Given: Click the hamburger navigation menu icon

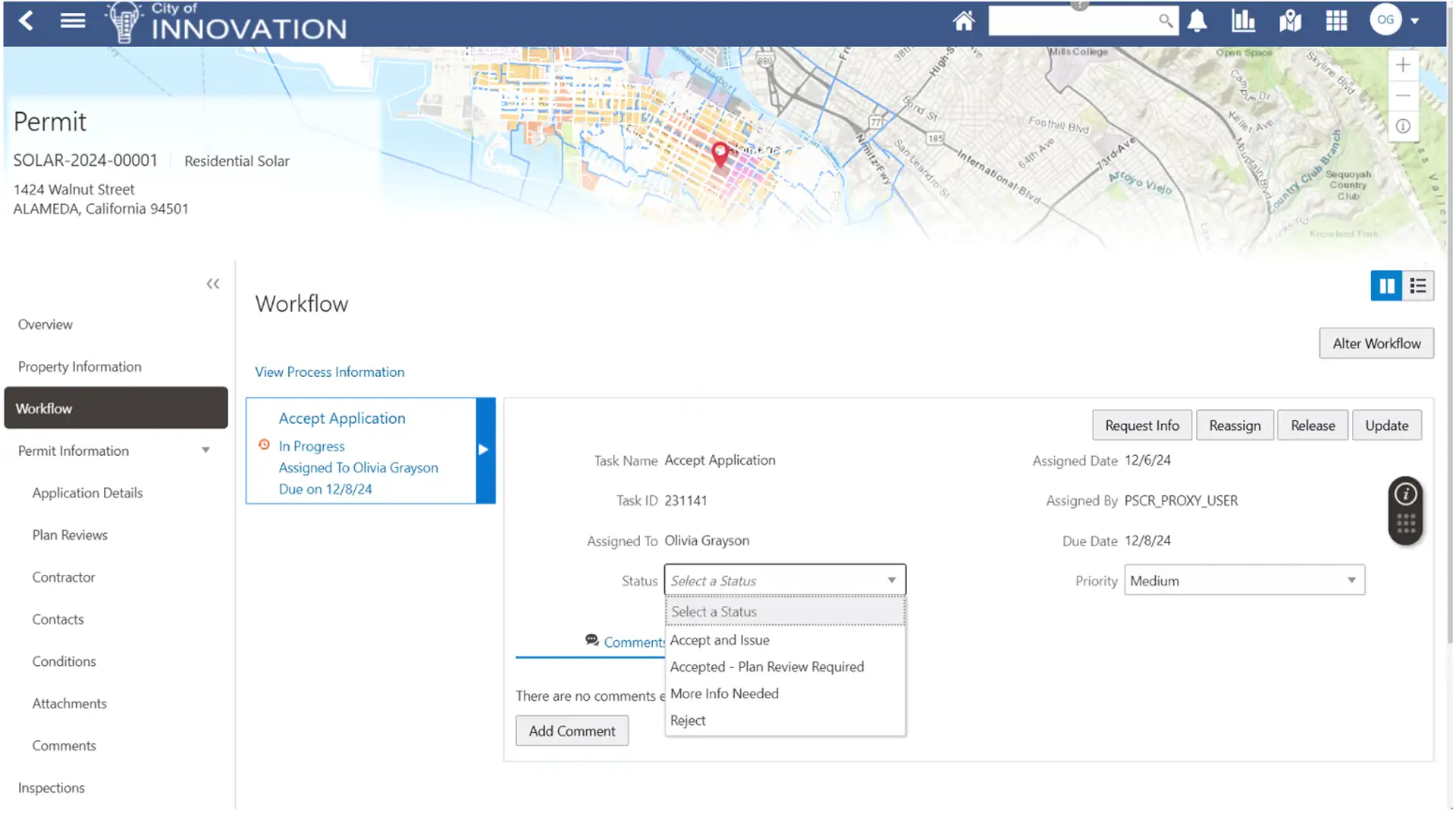Looking at the screenshot, I should (x=73, y=20).
